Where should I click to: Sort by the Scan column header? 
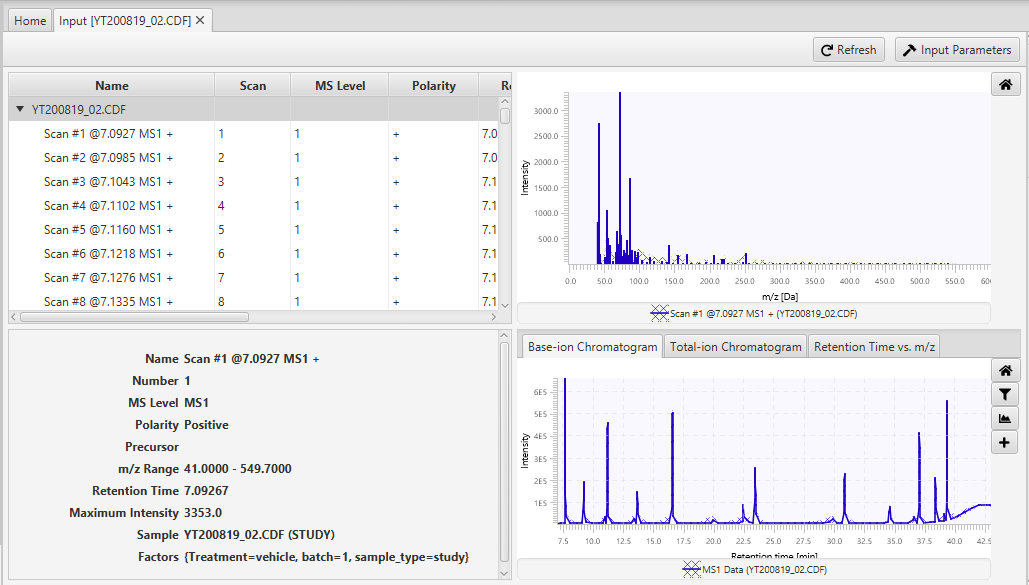pos(253,85)
